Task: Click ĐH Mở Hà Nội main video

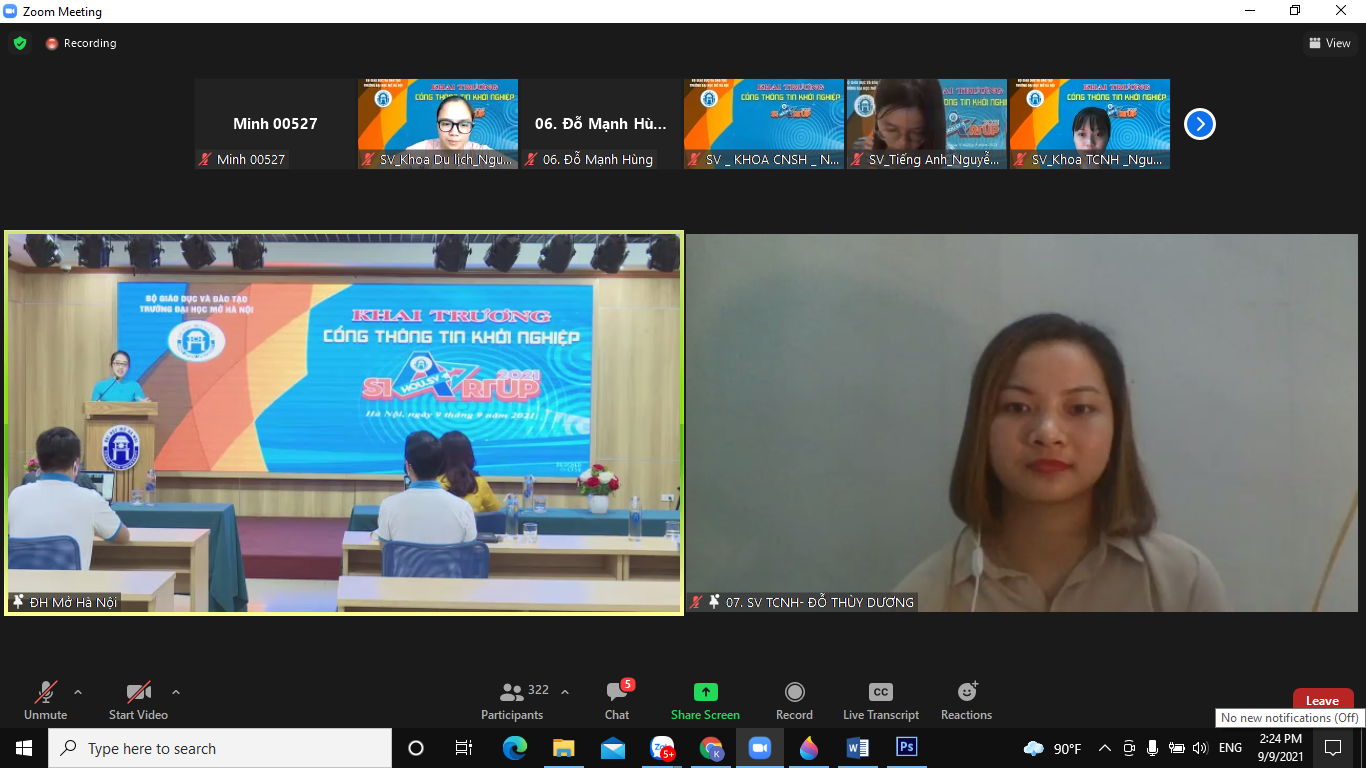Action: [344, 423]
